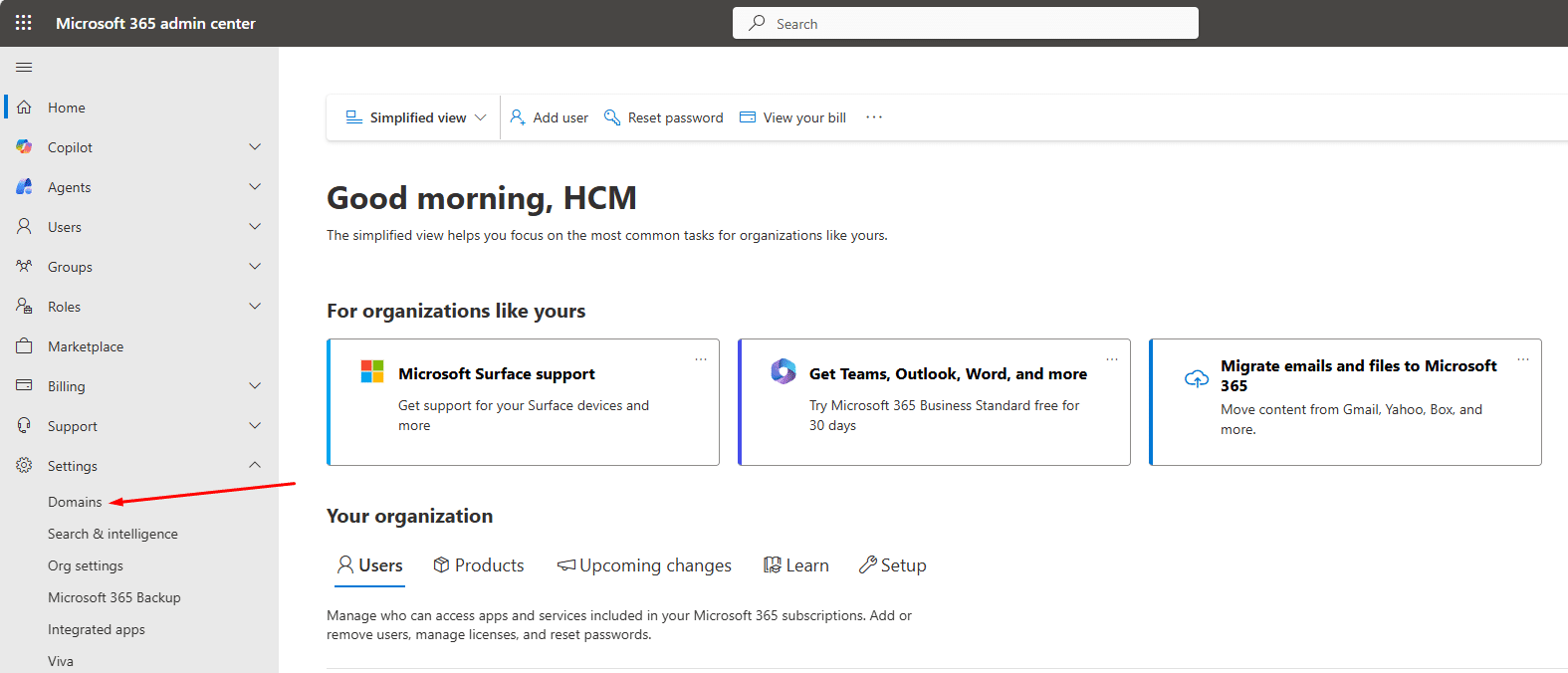The height and width of the screenshot is (673, 1568).
Task: Expand the Users section chevron
Action: click(255, 227)
